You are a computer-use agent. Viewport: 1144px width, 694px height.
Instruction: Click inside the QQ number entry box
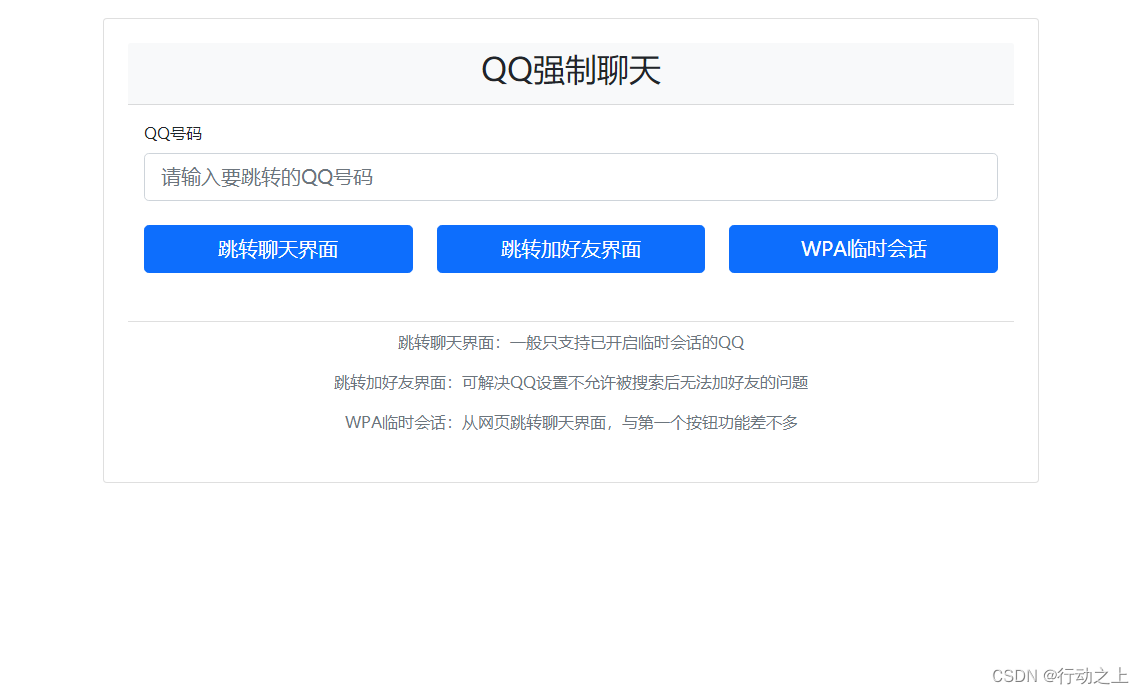pyautogui.click(x=570, y=177)
